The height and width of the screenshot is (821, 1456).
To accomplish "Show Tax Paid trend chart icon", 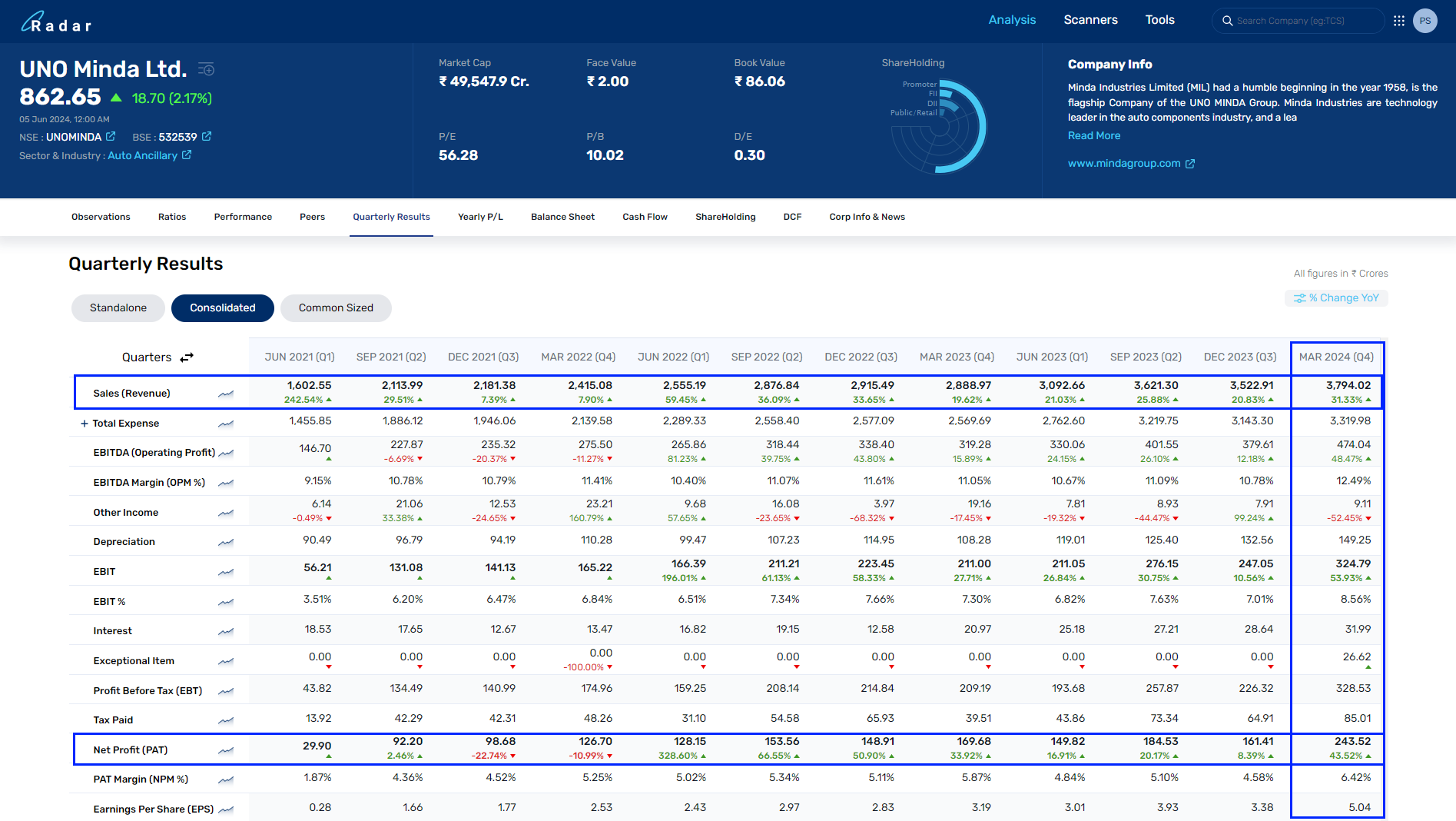I will click(x=226, y=720).
